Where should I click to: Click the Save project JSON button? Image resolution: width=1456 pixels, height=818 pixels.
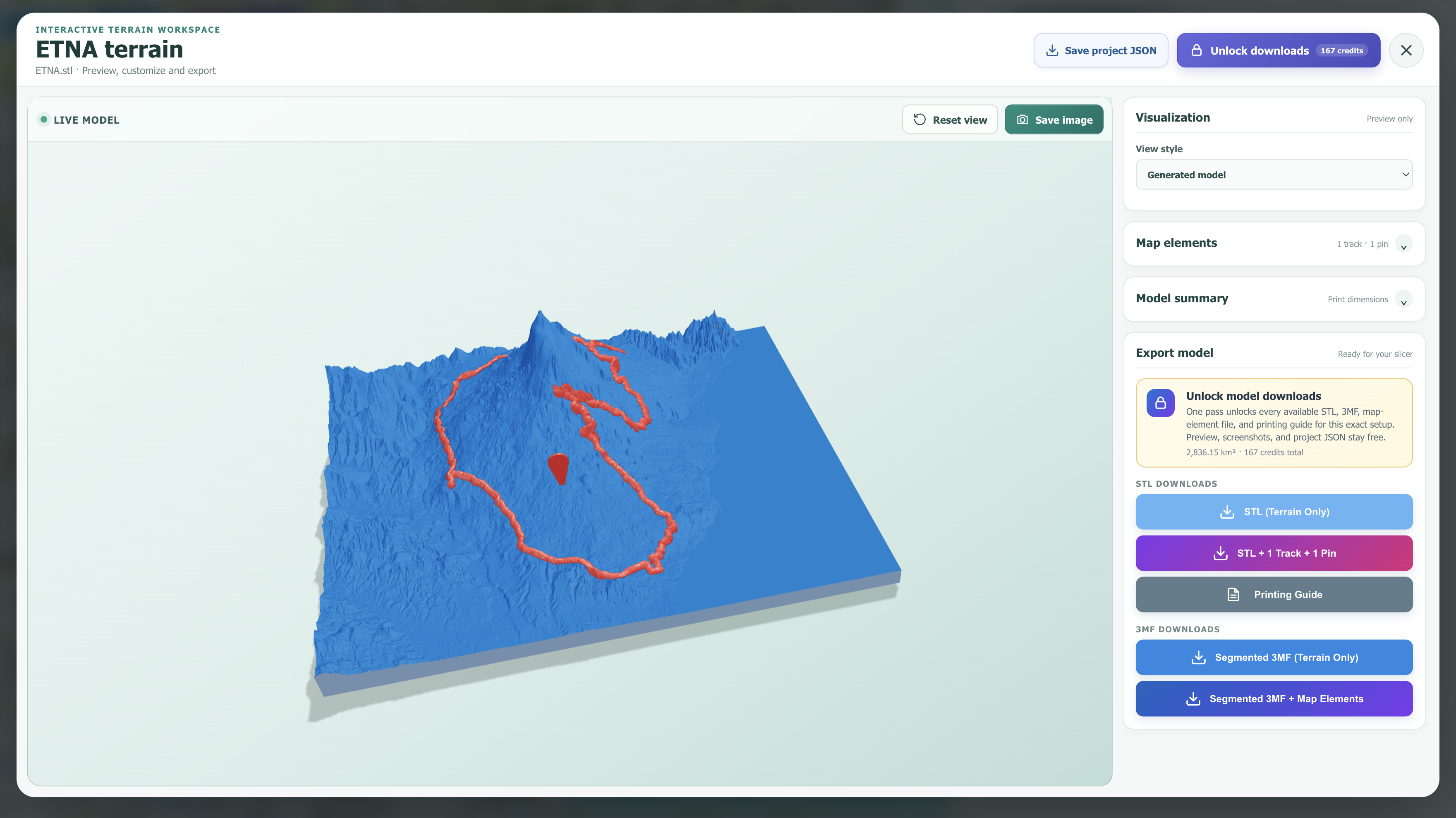click(1100, 50)
